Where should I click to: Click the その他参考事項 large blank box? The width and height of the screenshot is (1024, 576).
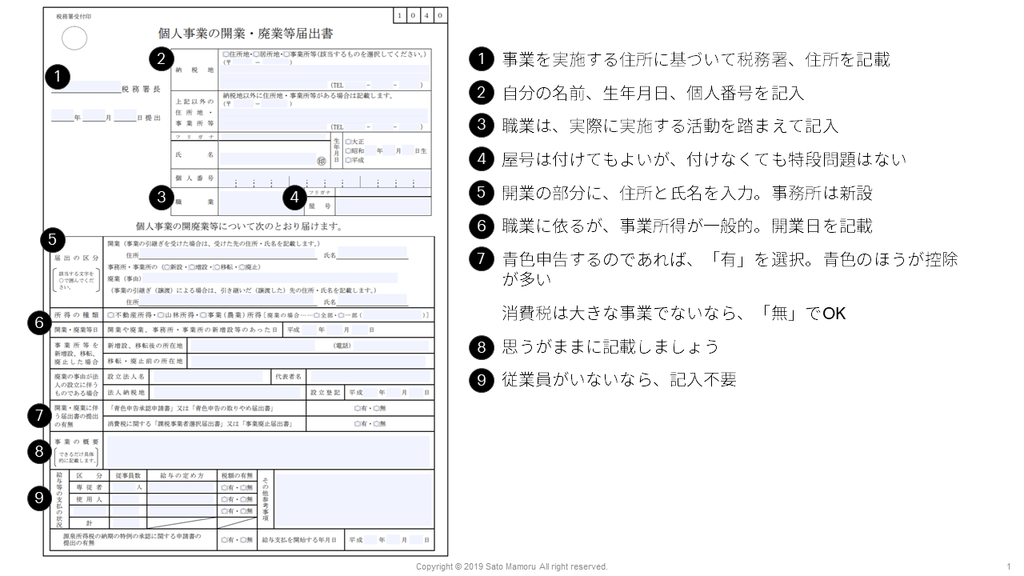pyautogui.click(x=353, y=499)
